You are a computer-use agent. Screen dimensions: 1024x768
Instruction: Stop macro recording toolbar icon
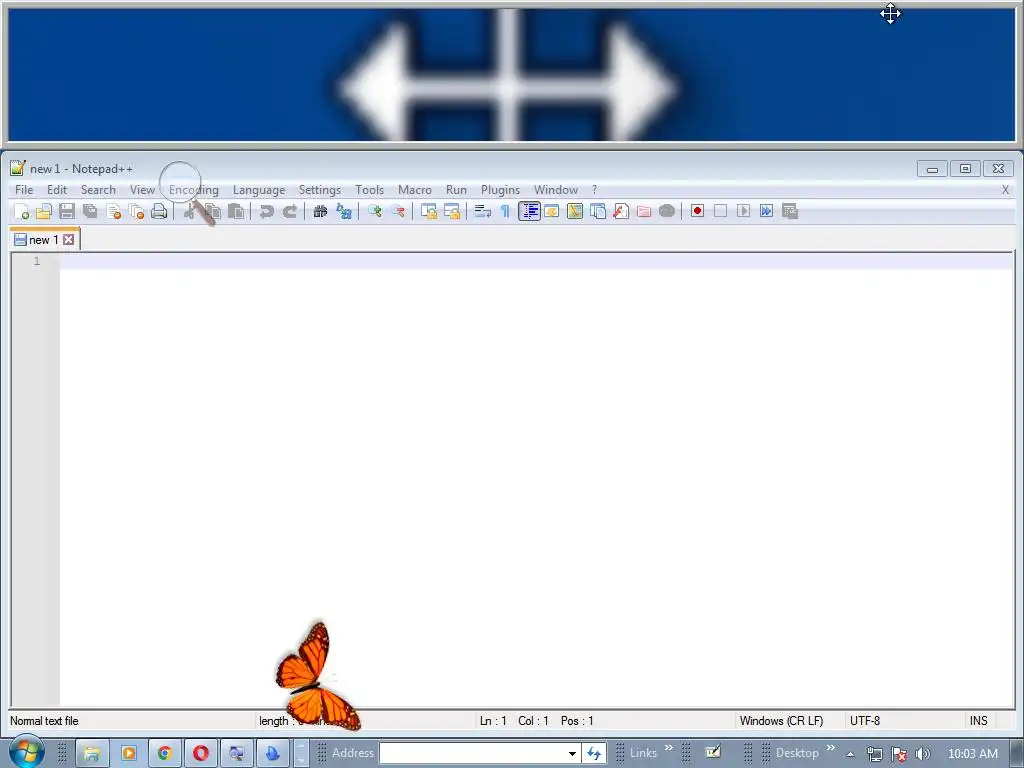click(x=720, y=211)
